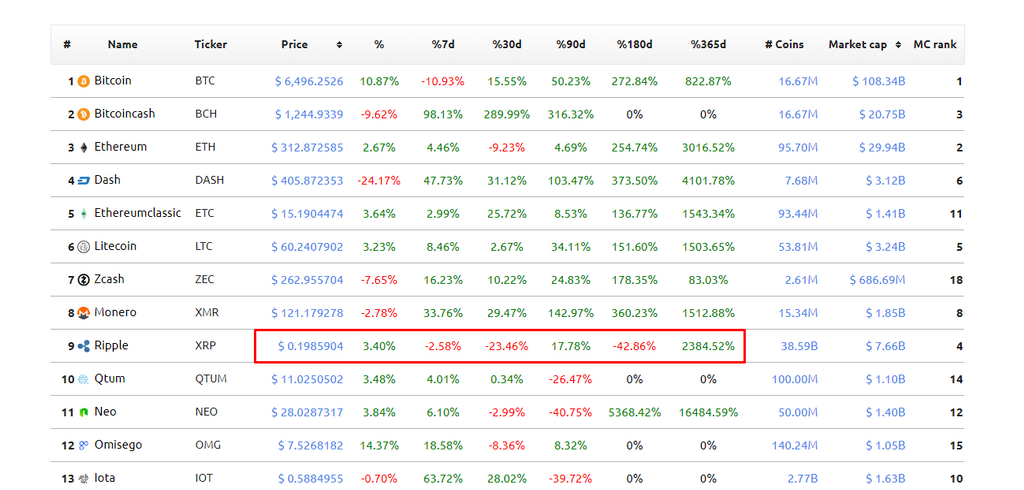Image resolution: width=1024 pixels, height=490 pixels.
Task: Click Bitcoin price $ 6,496.2526
Action: (309, 82)
